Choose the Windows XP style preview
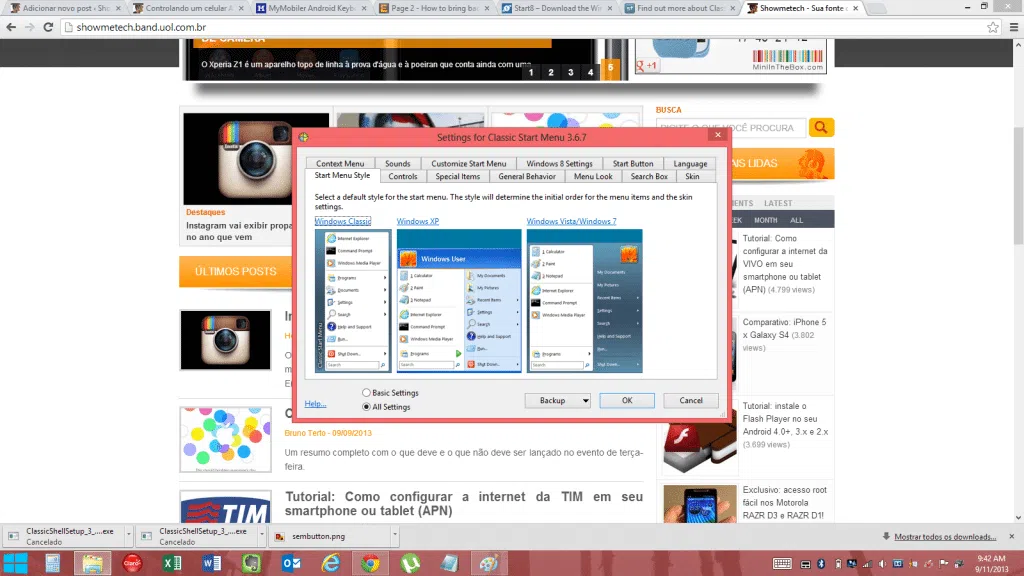The width and height of the screenshot is (1024, 576). 459,301
